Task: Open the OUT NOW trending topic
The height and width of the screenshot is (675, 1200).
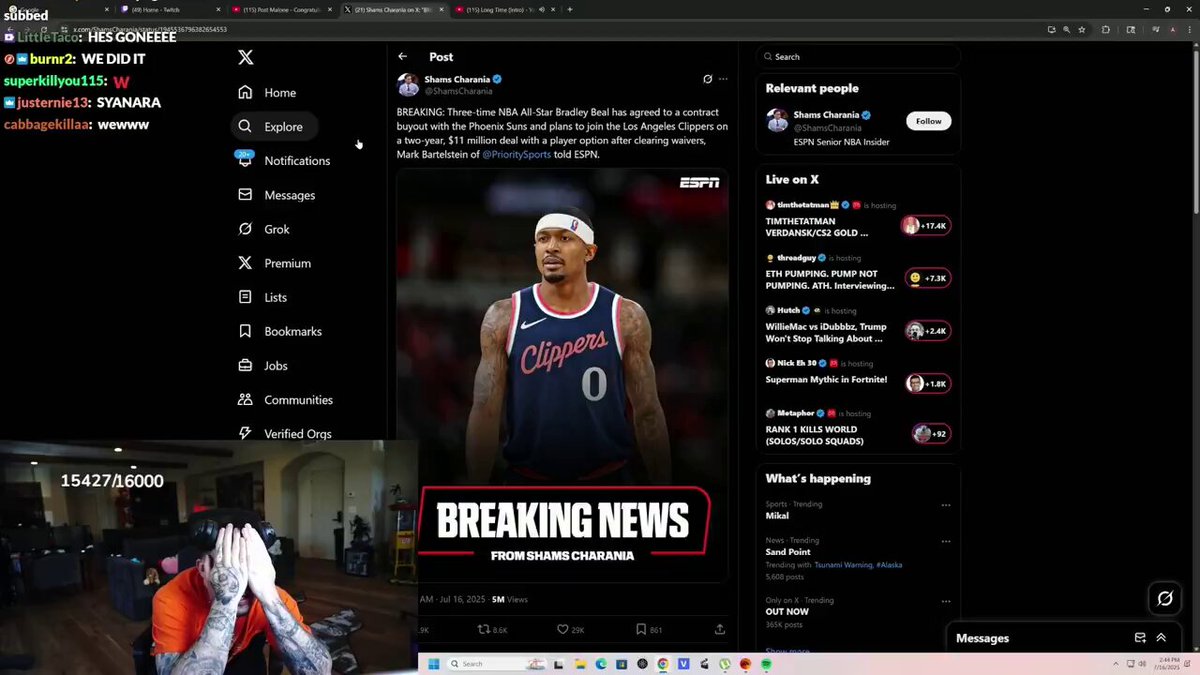Action: click(787, 612)
